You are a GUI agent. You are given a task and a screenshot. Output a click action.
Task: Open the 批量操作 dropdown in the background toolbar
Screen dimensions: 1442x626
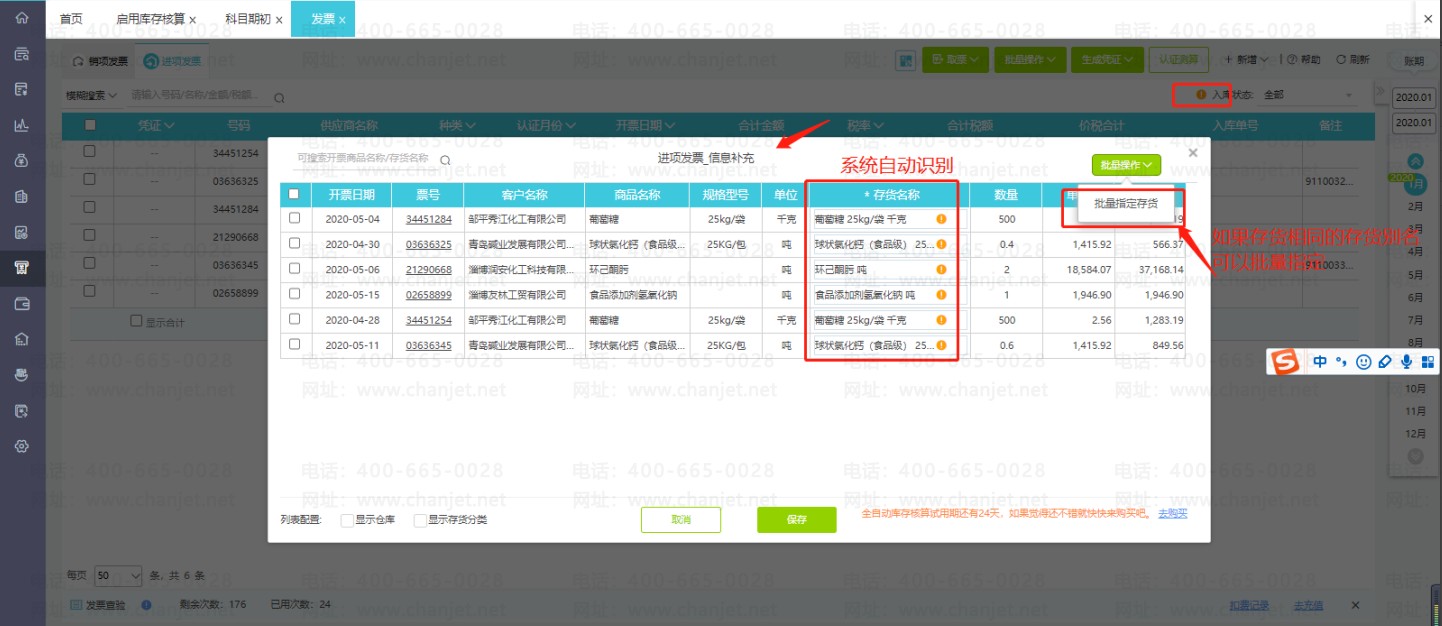click(1028, 60)
